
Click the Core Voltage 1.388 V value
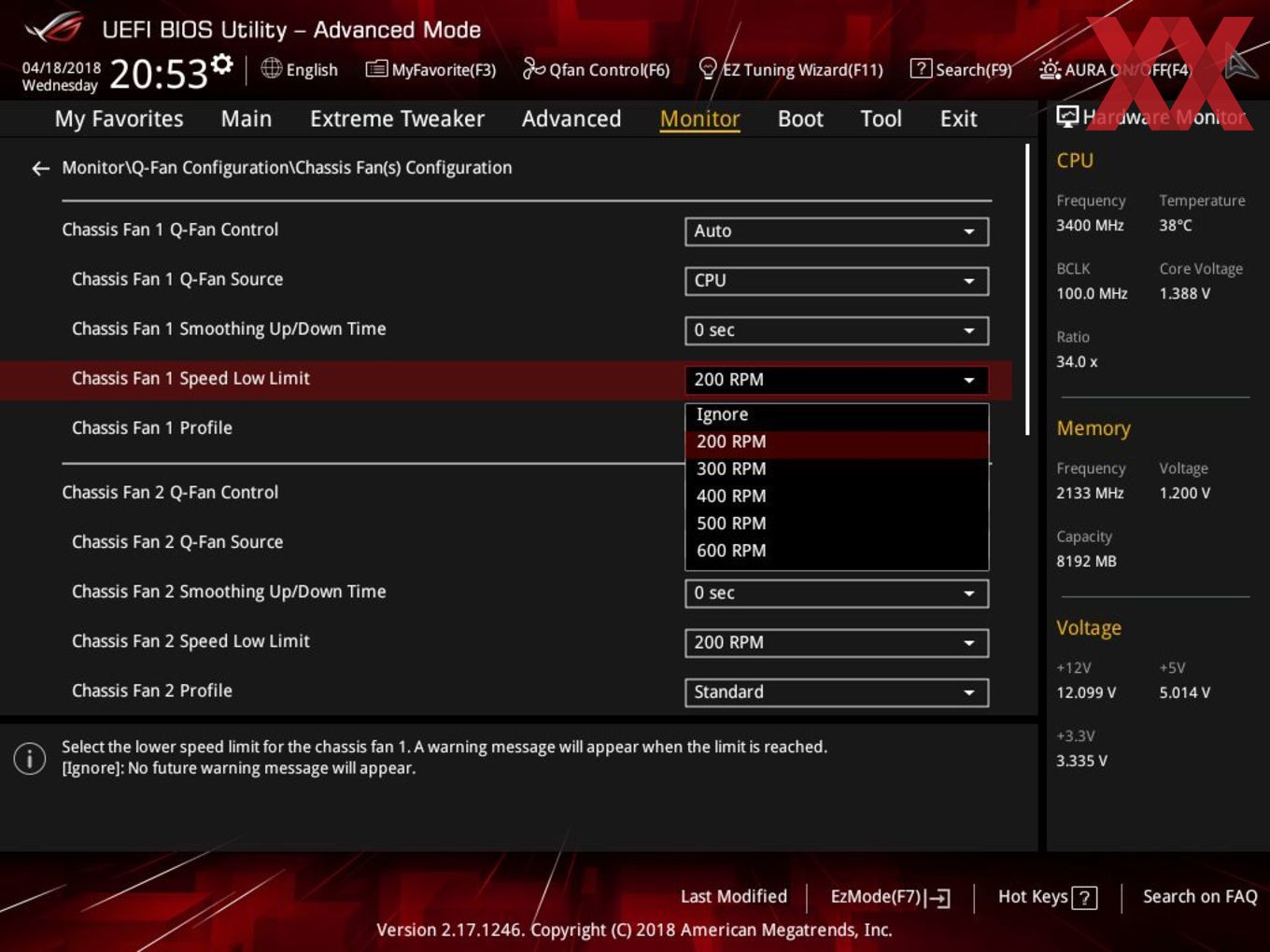[x=1185, y=293]
